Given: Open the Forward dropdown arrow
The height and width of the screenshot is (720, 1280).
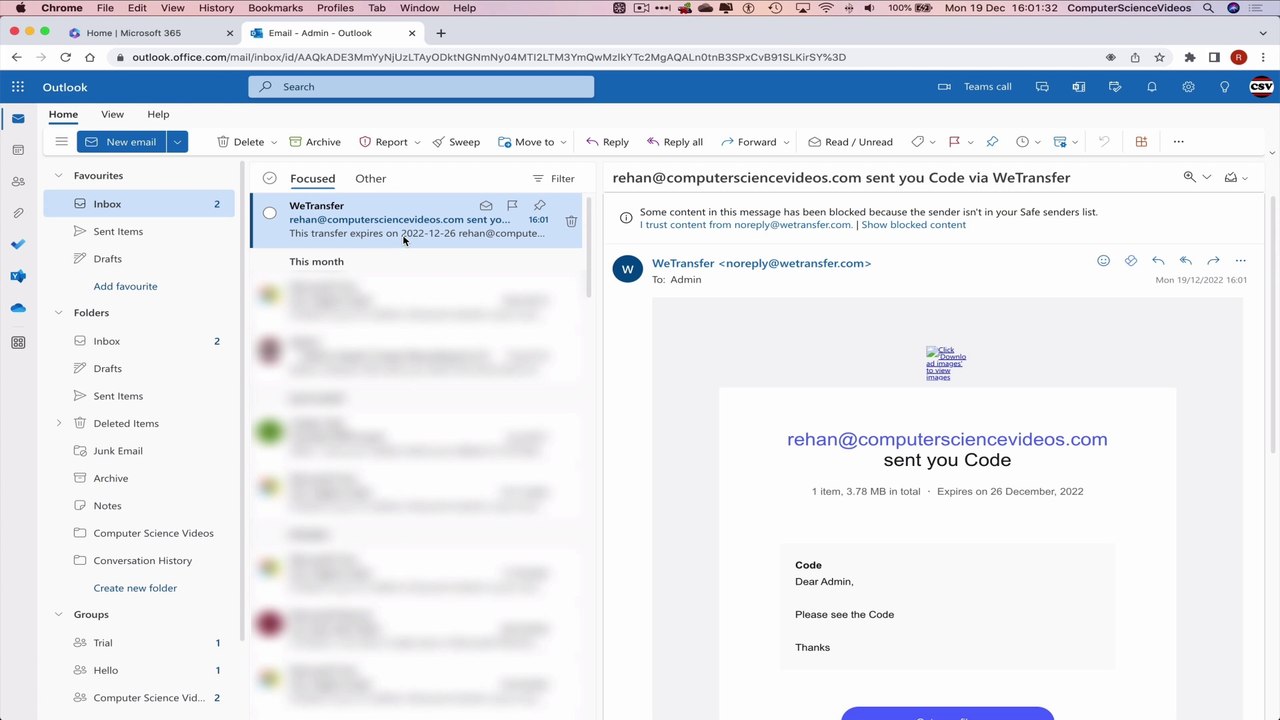Looking at the screenshot, I should click(786, 142).
